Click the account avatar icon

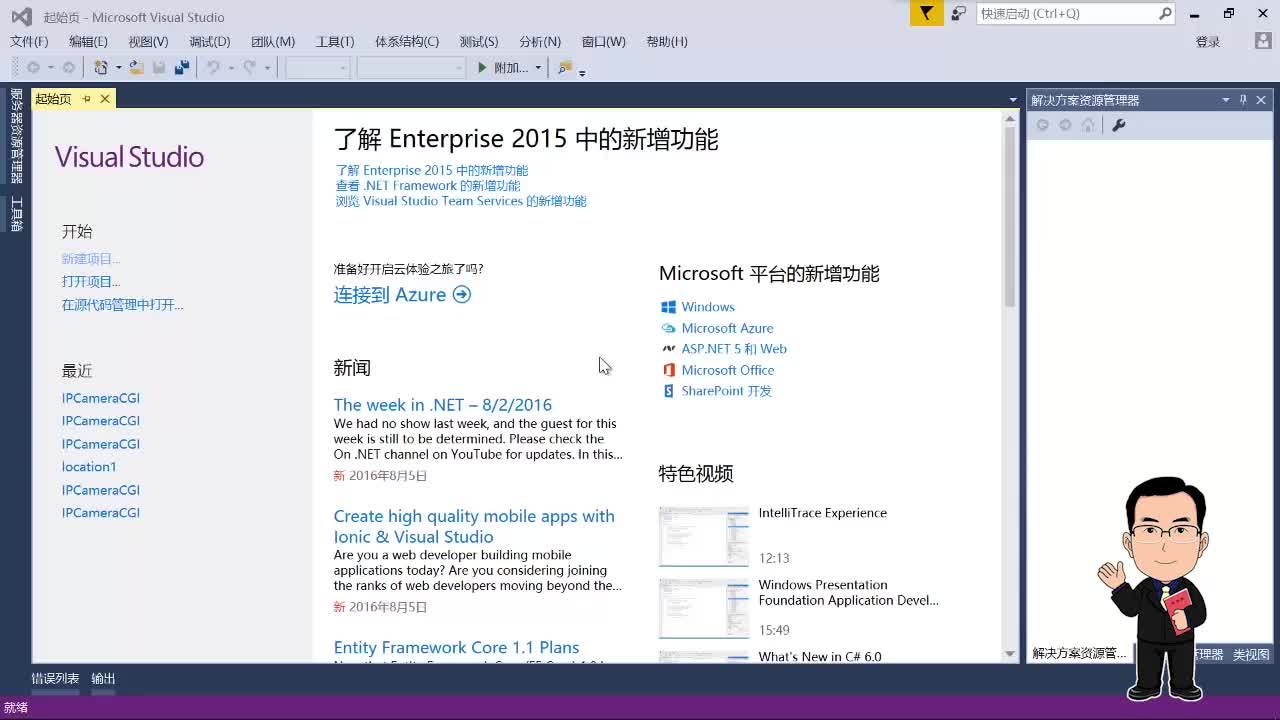[1263, 41]
